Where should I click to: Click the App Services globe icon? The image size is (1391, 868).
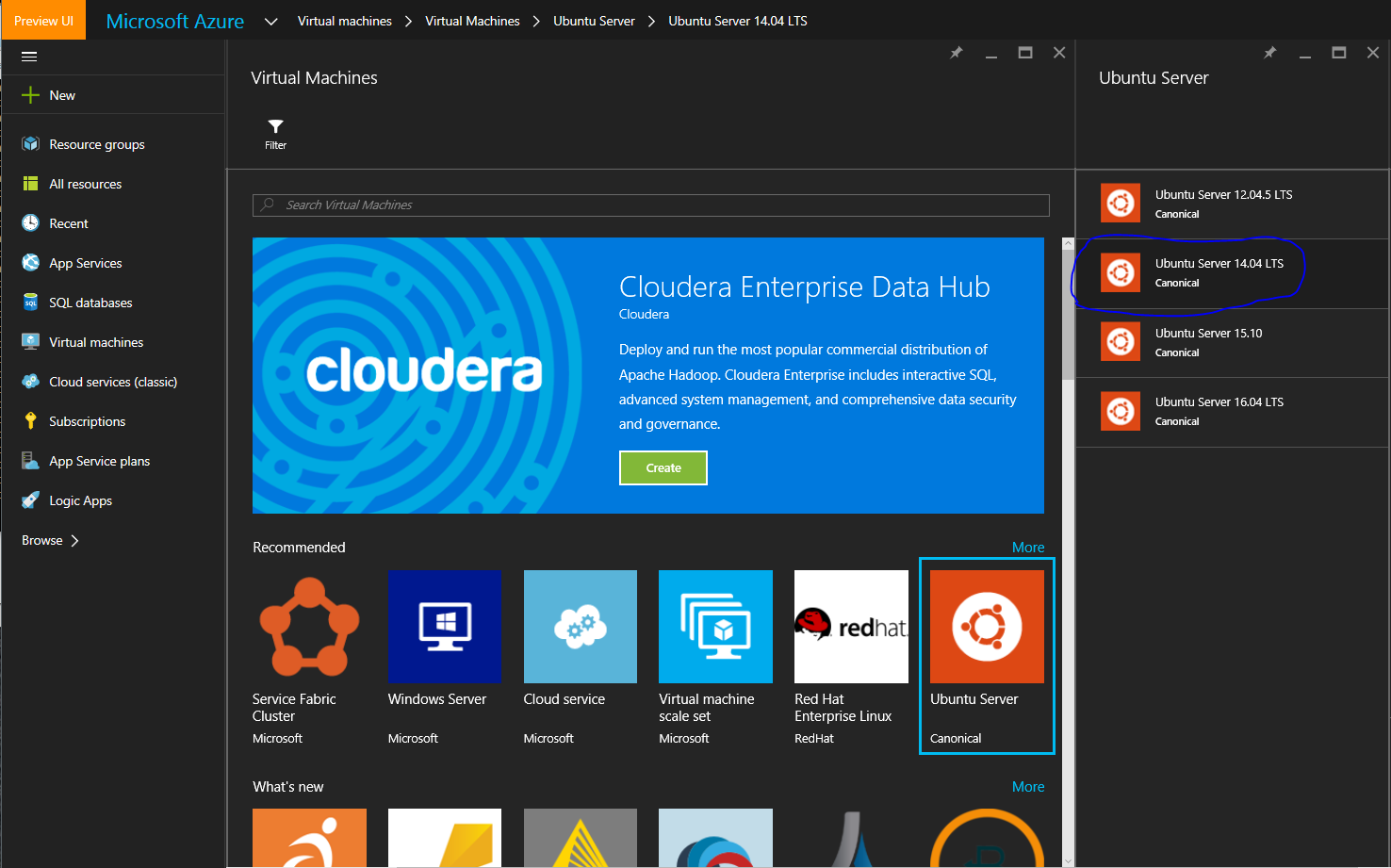point(30,263)
